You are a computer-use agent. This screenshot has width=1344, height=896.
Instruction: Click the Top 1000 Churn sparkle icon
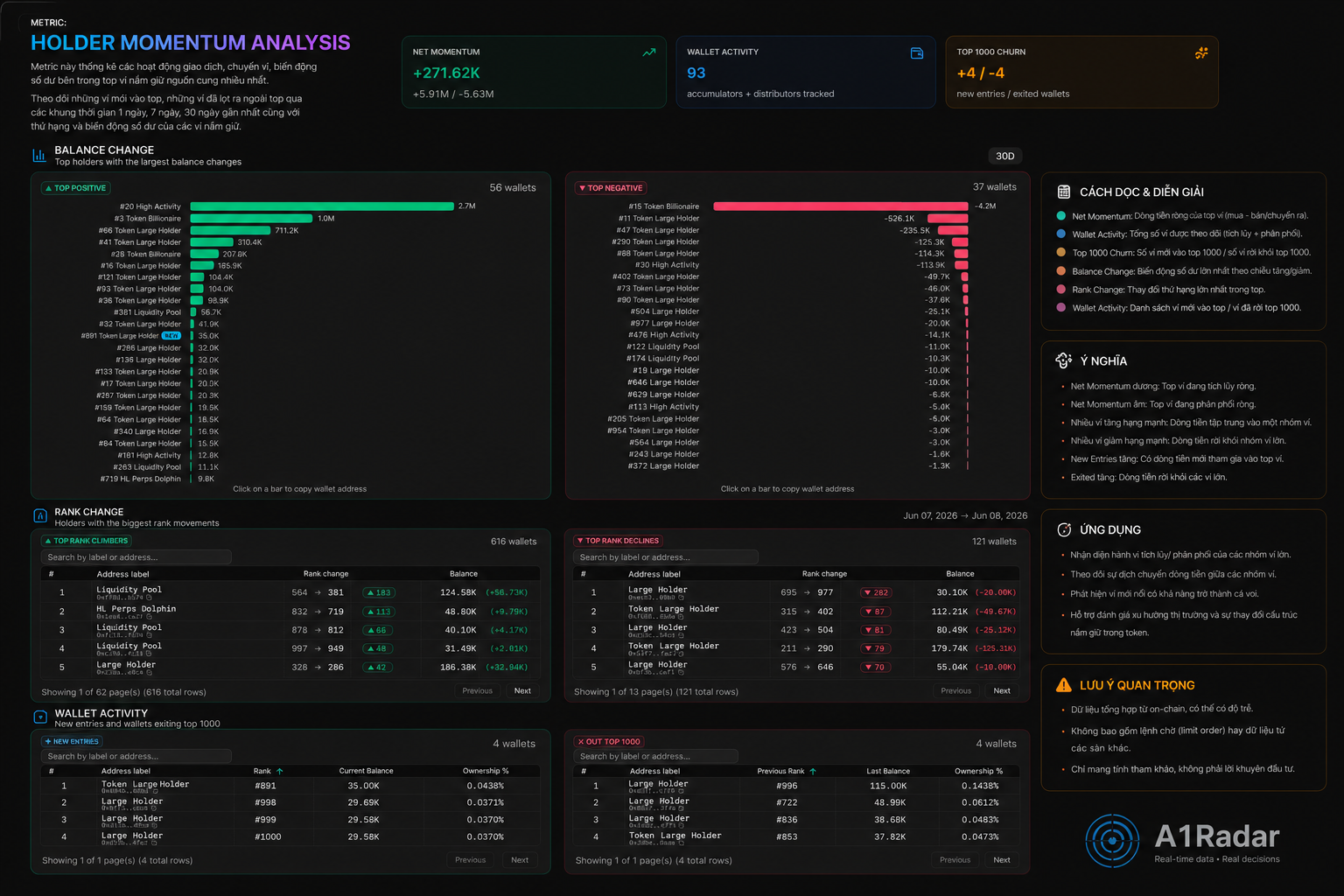point(1201,53)
